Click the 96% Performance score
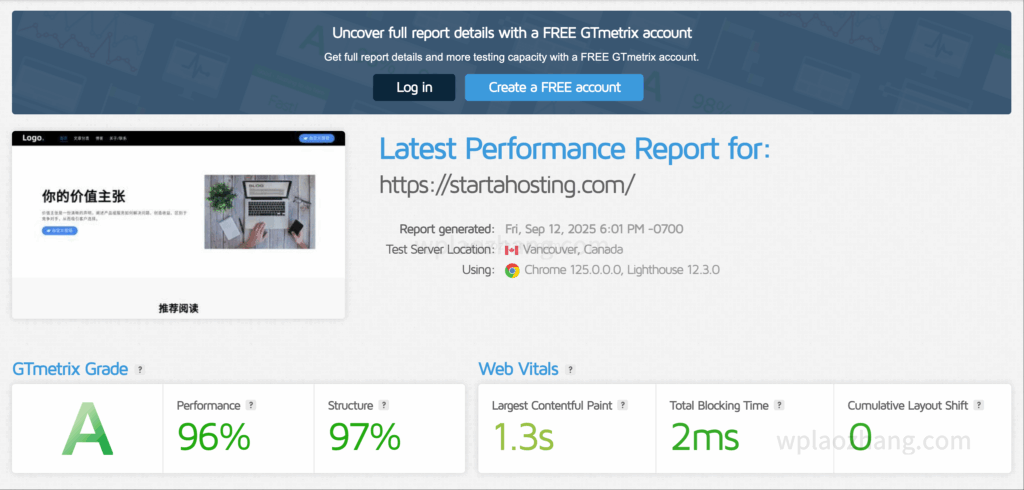 (214, 437)
